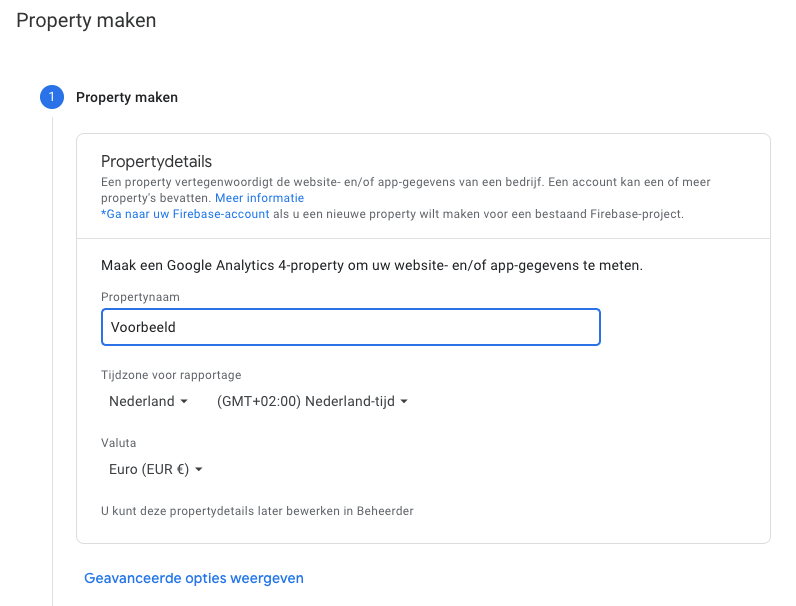796x606 pixels.
Task: Click the arrow next to Euro currency
Action: point(199,469)
